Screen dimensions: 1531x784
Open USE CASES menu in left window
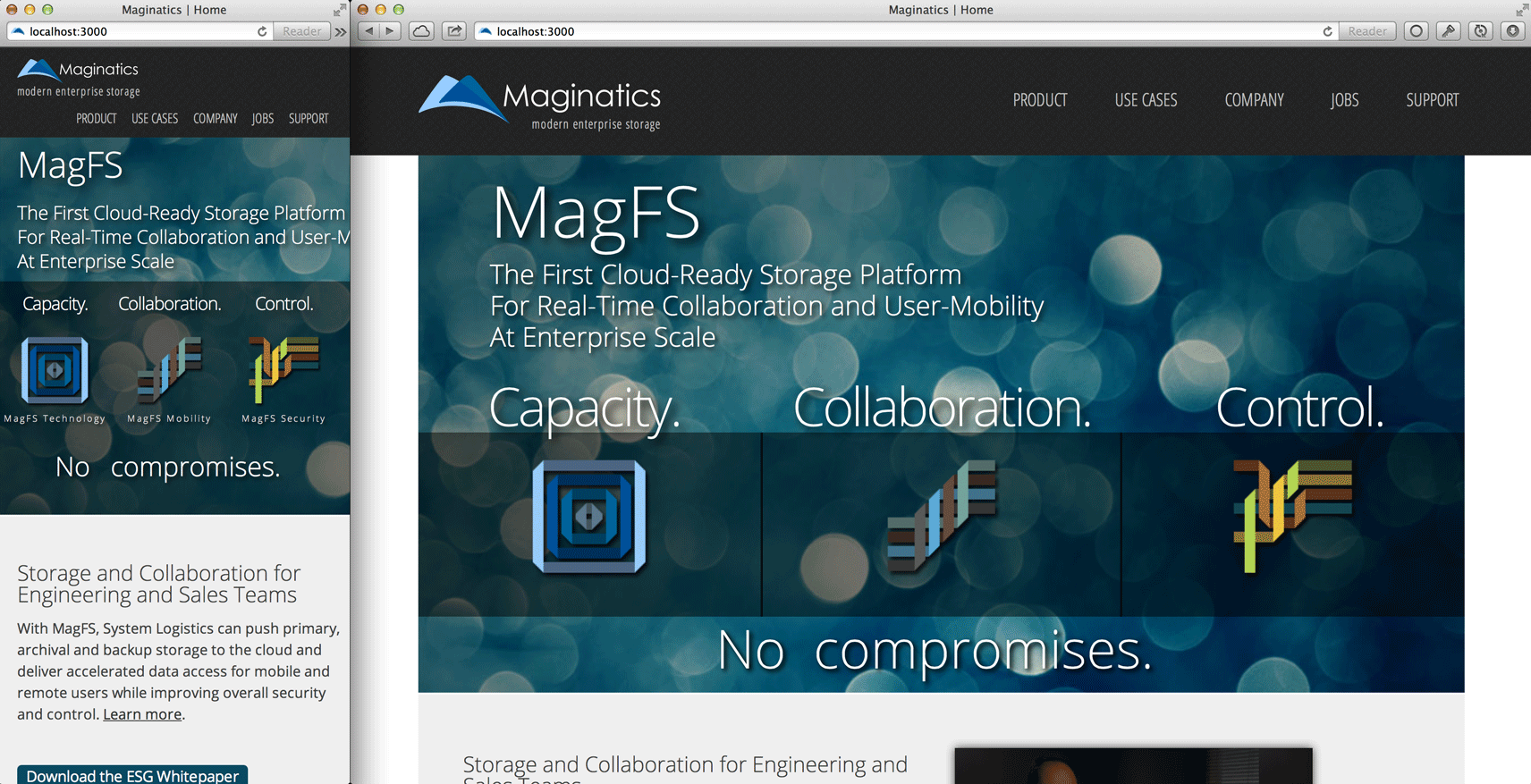[x=155, y=118]
